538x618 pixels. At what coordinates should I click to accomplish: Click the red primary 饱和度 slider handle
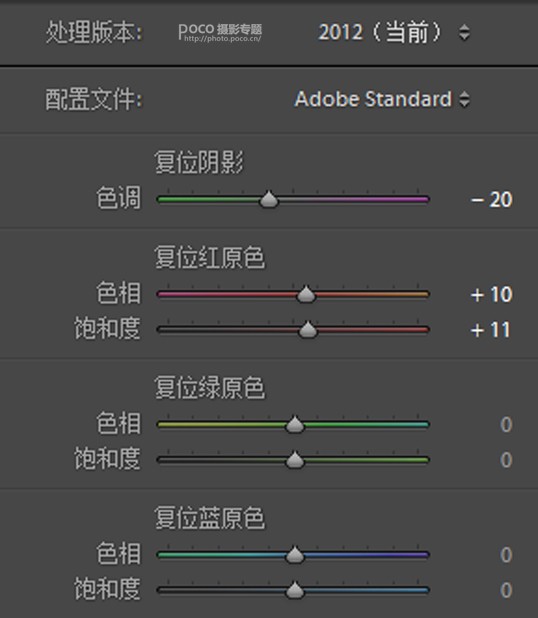point(308,329)
